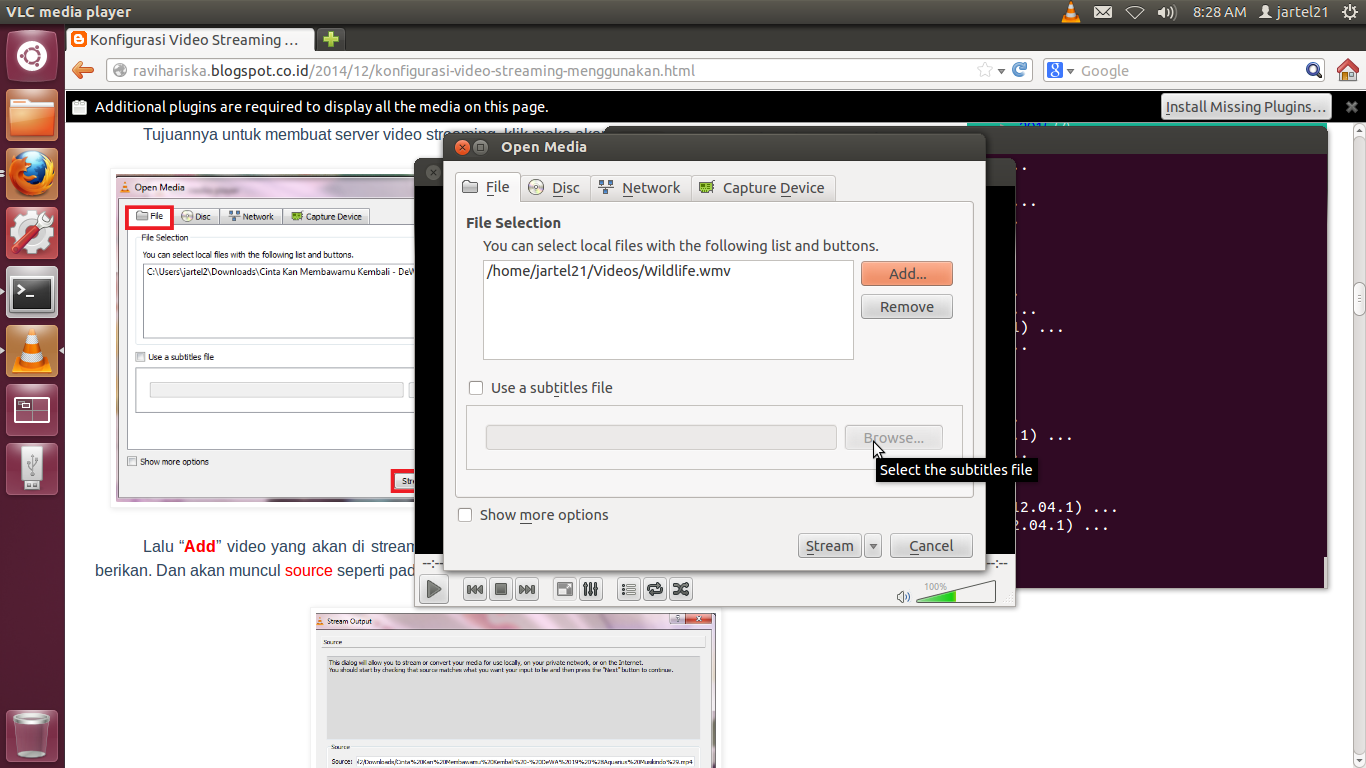The image size is (1366, 768).
Task: Adjust the VLC volume slider
Action: pyautogui.click(x=956, y=593)
